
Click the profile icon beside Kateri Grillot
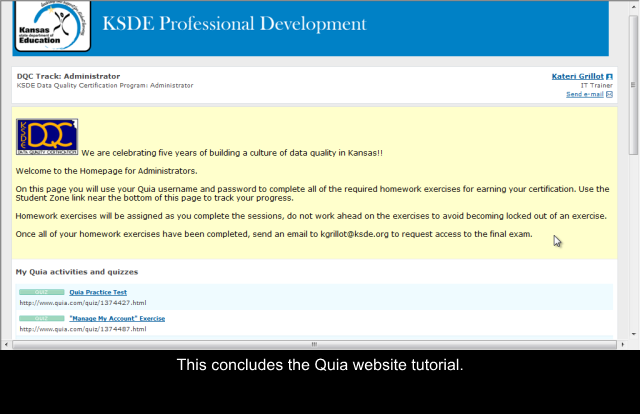[610, 77]
